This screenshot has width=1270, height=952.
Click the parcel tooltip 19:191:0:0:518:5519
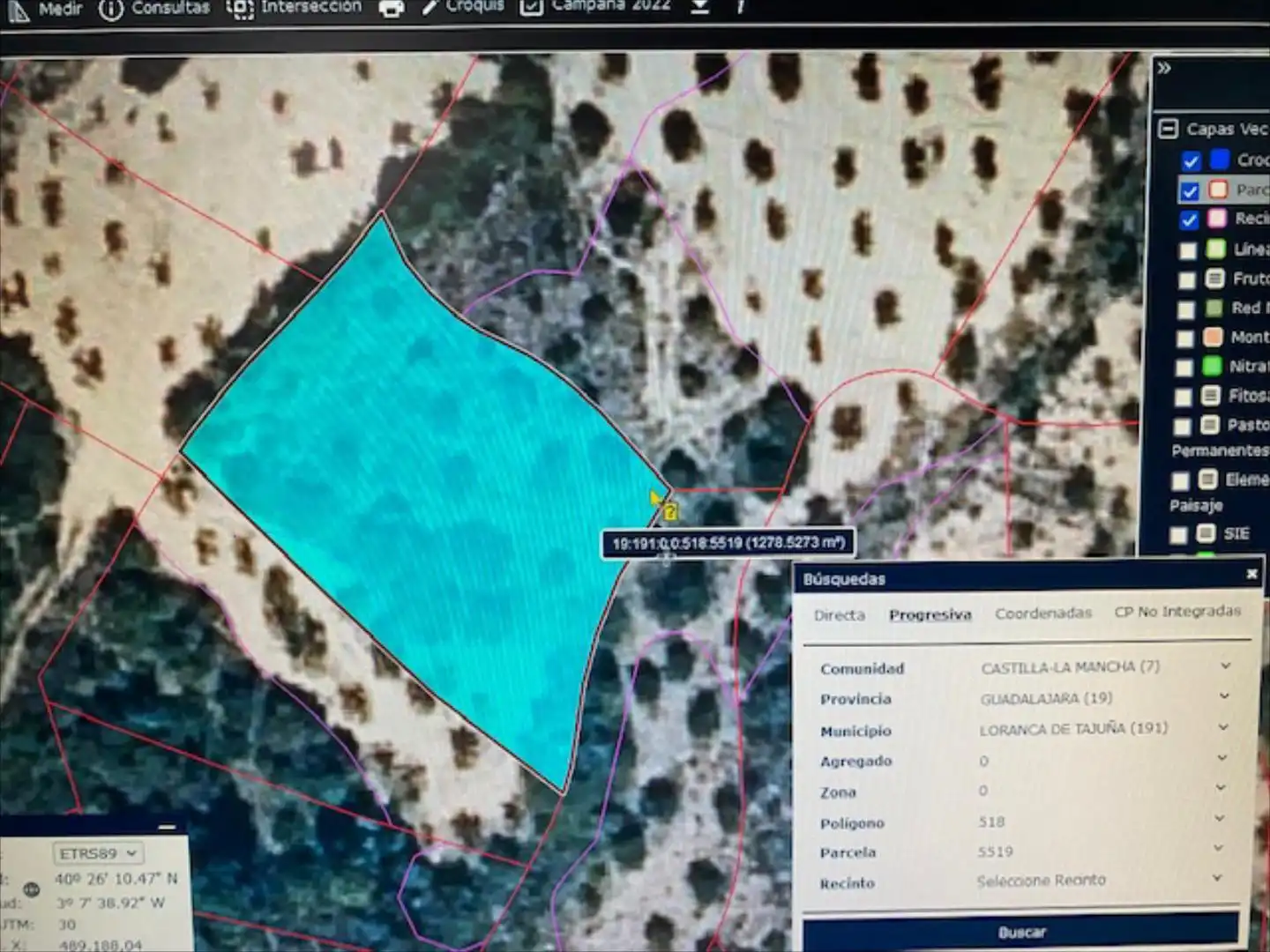pos(728,543)
